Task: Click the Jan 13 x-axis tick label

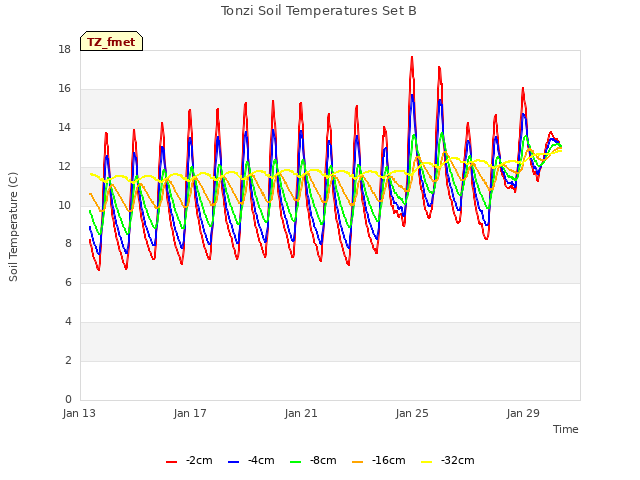Action: pyautogui.click(x=79, y=413)
